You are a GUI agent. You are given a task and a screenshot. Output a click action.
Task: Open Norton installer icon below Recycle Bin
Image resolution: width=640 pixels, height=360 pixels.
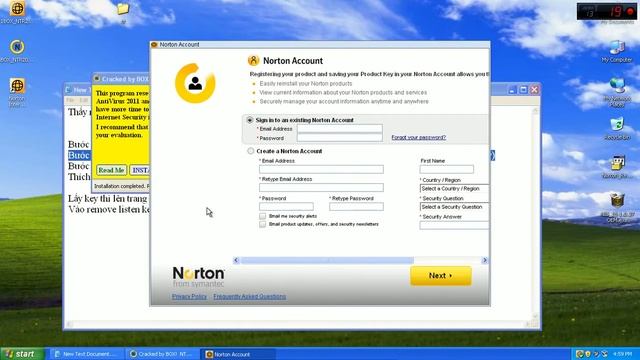point(617,167)
